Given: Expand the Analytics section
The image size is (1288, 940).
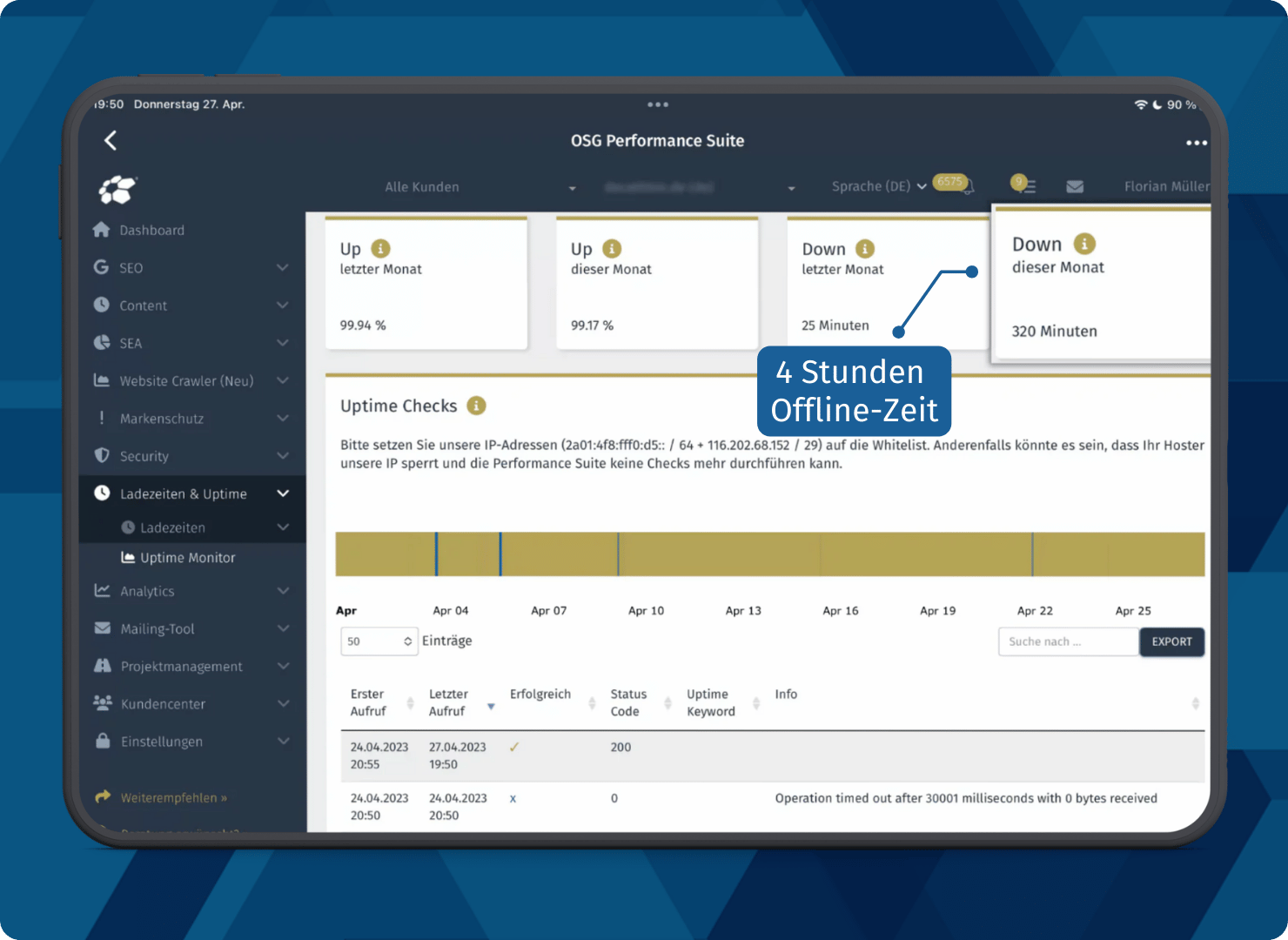Looking at the screenshot, I should (x=283, y=590).
